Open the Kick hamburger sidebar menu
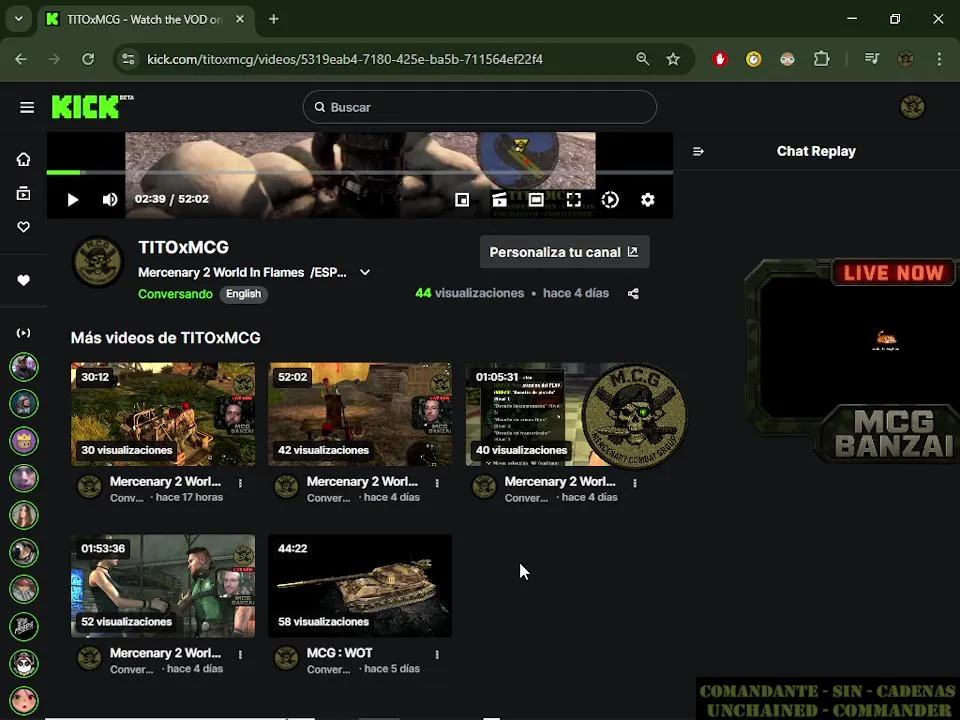This screenshot has height=720, width=960. 27,108
